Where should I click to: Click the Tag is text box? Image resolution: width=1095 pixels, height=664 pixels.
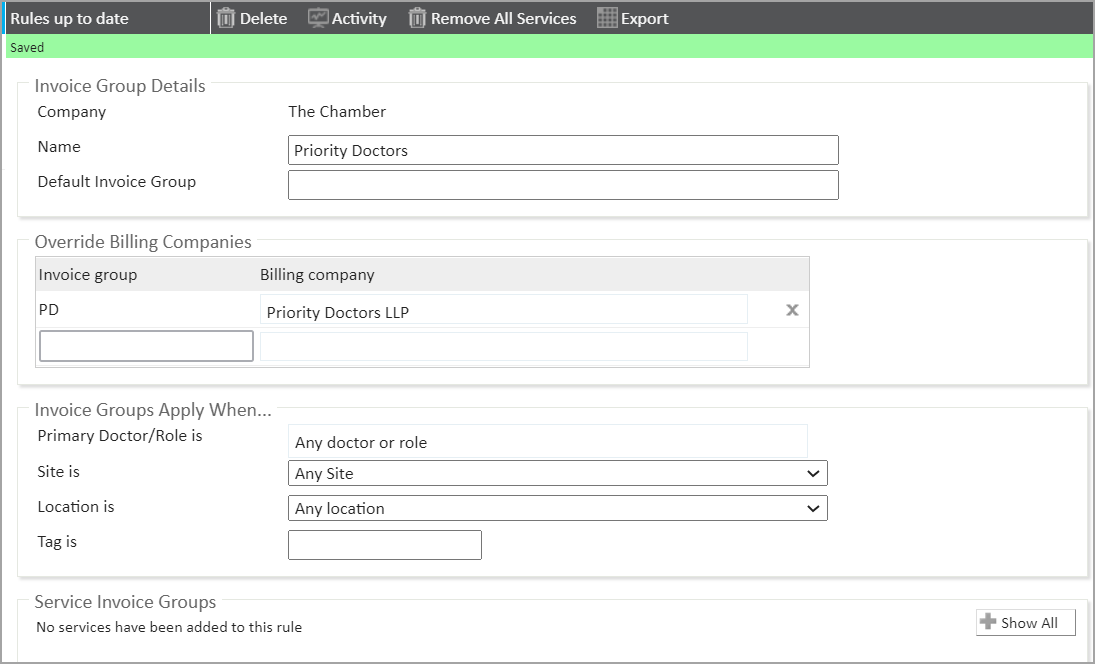(384, 545)
